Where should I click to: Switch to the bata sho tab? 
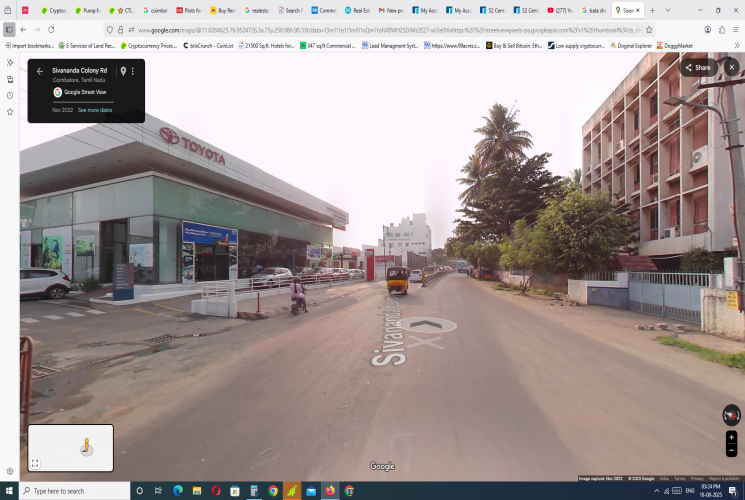pyautogui.click(x=594, y=10)
